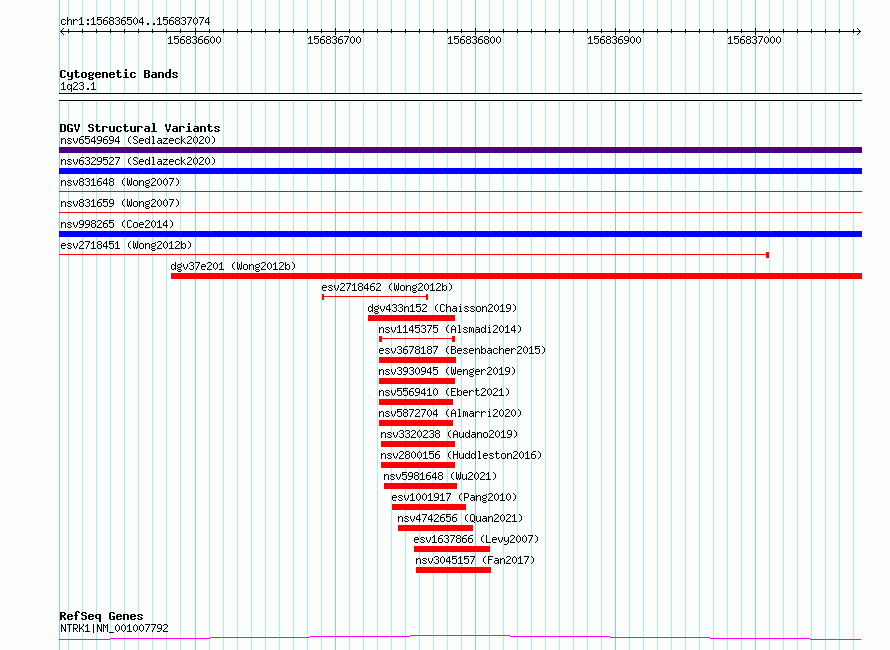The width and height of the screenshot is (890, 650).
Task: Open esv3678187 (Besenbacher2015) label
Action: click(x=462, y=350)
